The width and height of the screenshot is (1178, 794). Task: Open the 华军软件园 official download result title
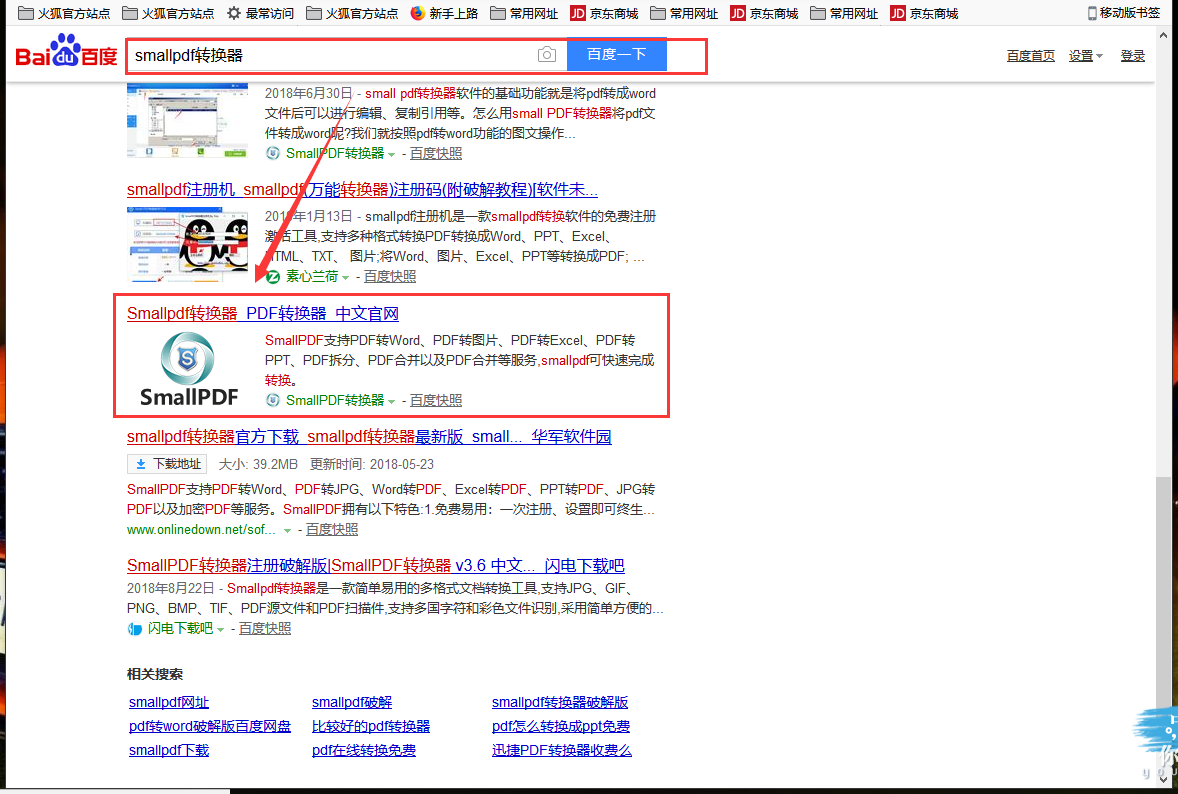[369, 436]
